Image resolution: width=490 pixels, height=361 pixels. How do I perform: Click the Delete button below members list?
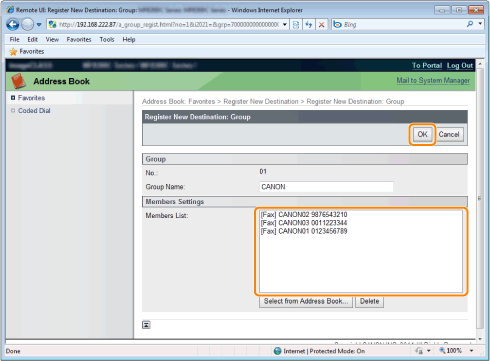coord(369,301)
